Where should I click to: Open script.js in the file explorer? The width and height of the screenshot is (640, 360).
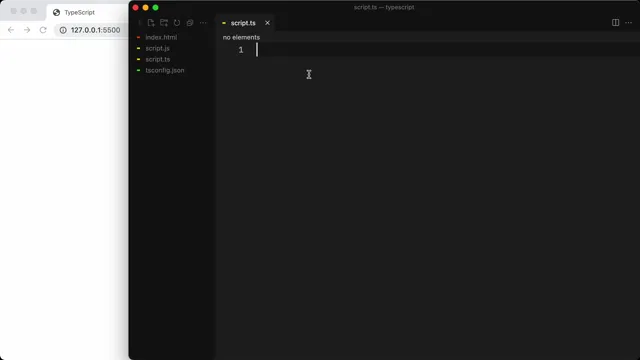158,48
